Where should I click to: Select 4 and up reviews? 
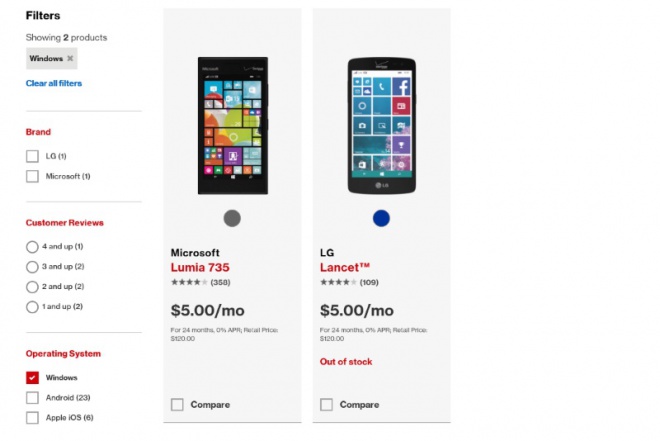point(33,246)
